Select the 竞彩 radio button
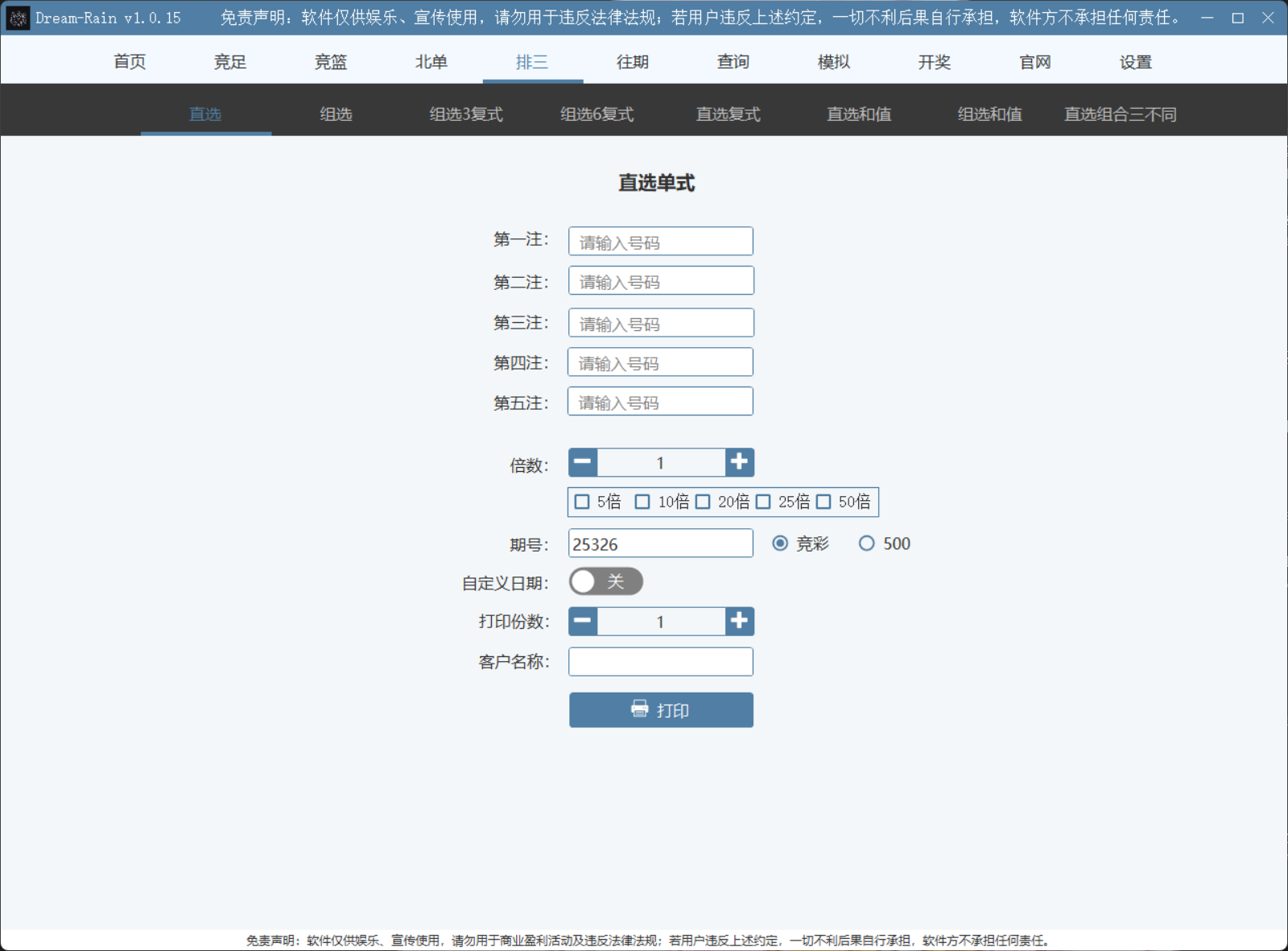This screenshot has height=951, width=1288. (x=779, y=544)
